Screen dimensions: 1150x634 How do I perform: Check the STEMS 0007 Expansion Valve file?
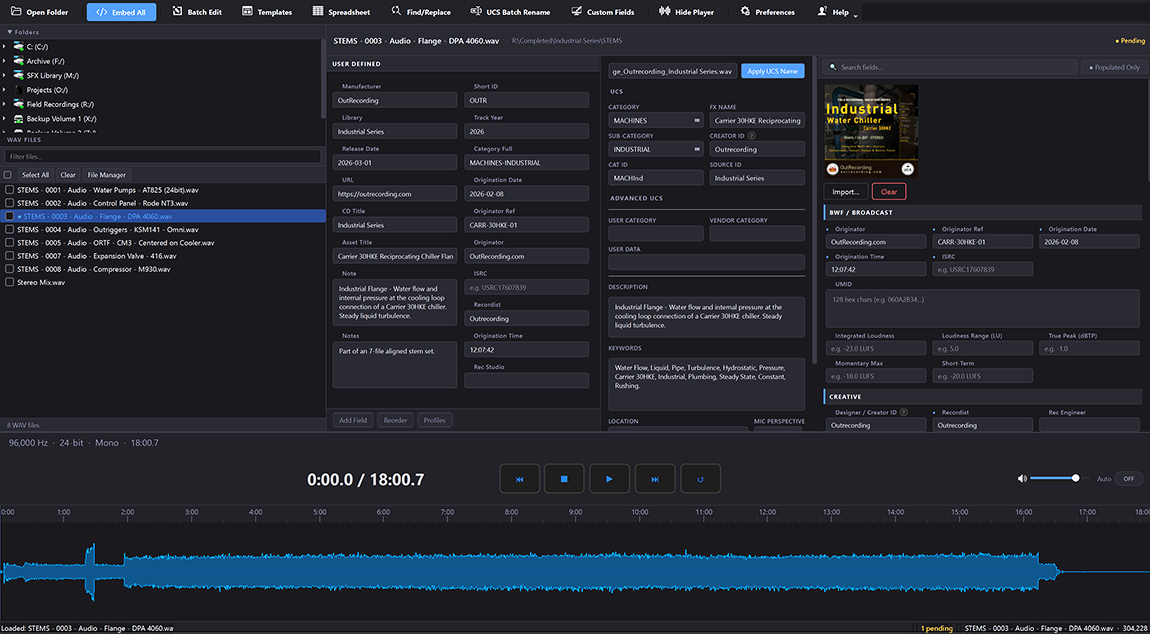pos(10,256)
